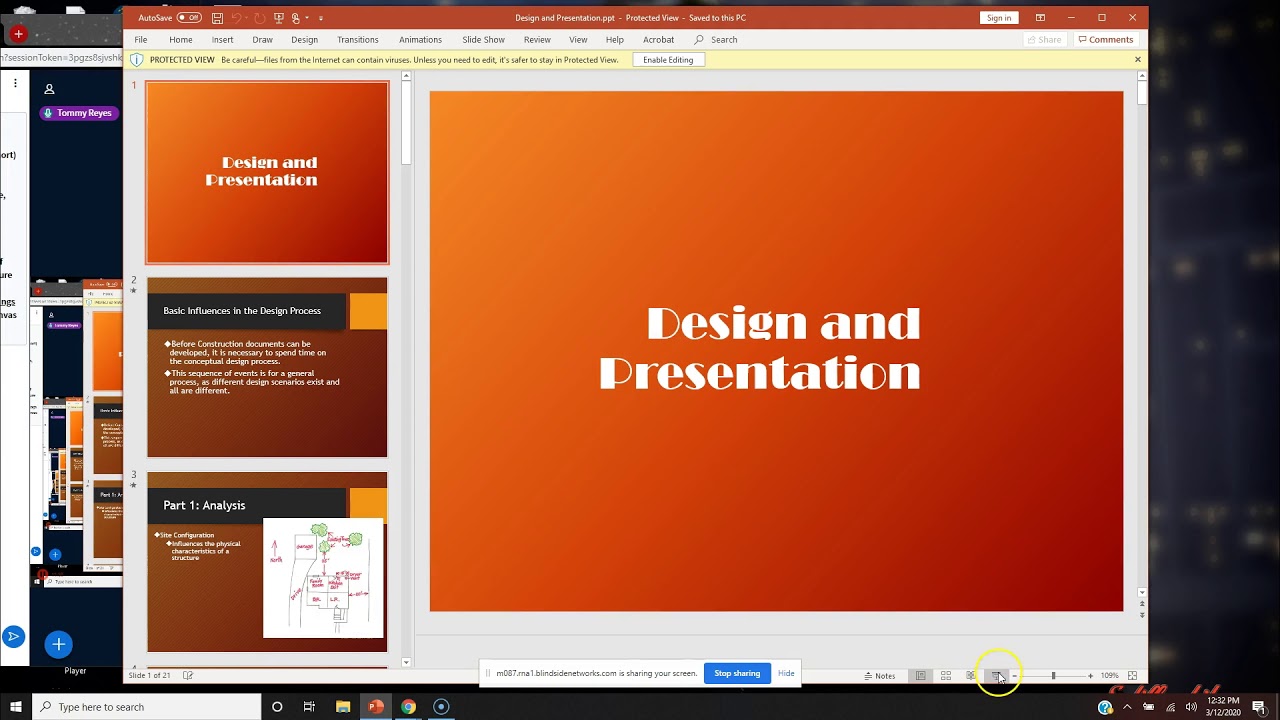The width and height of the screenshot is (1280, 720).
Task: Click Tommy Reyes user badge in browser
Action: [78, 113]
